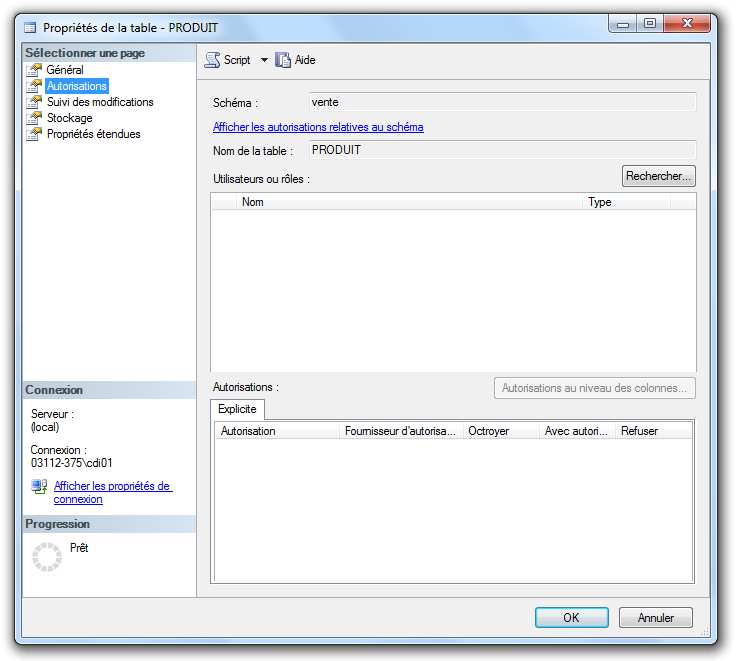Screen dimensions: 737x661
Task: Switch to the Explicite tab
Action: point(237,409)
